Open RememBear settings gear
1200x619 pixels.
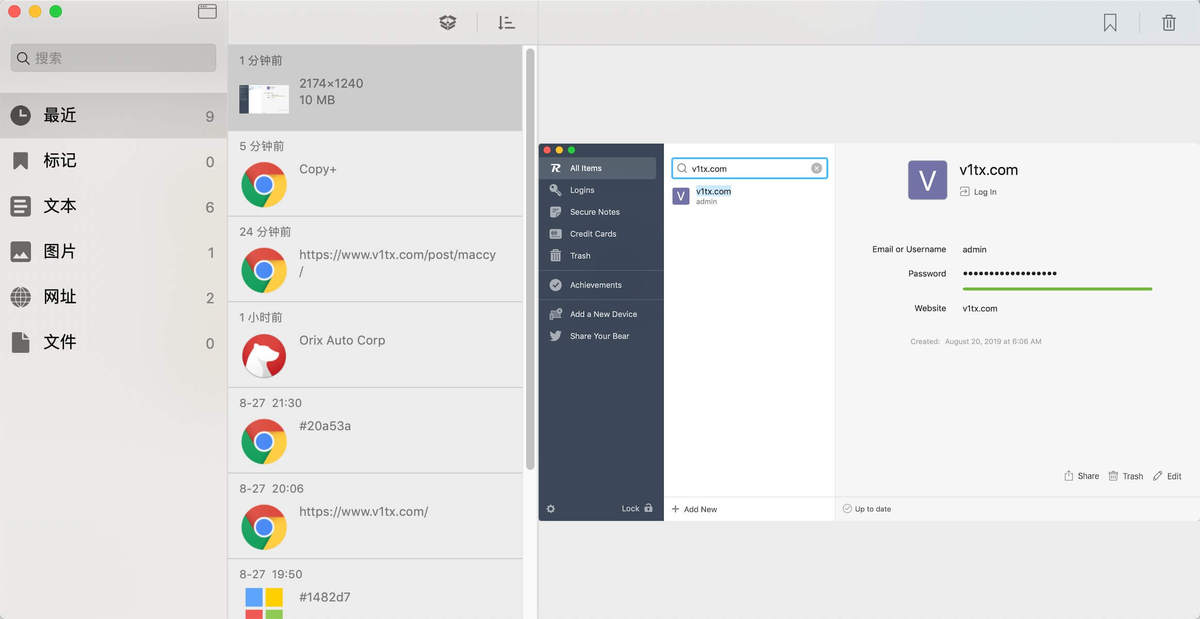point(551,509)
